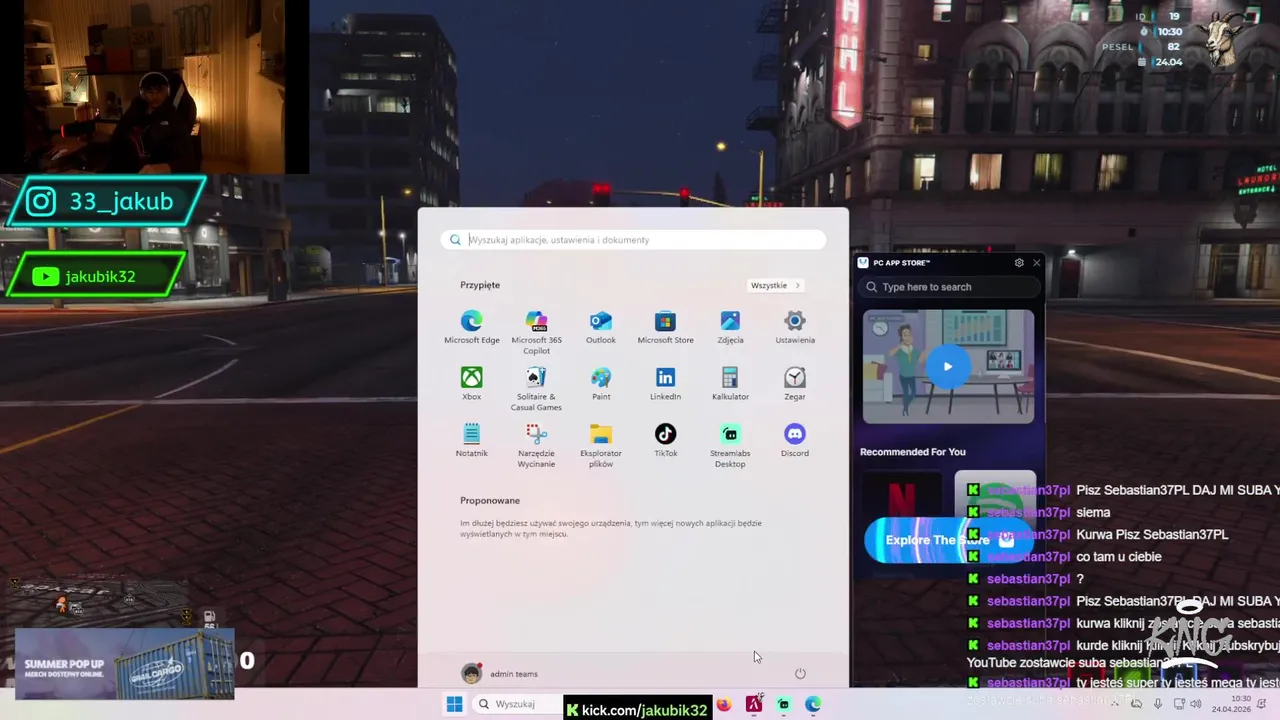Play the PC App Store promo video

point(948,366)
